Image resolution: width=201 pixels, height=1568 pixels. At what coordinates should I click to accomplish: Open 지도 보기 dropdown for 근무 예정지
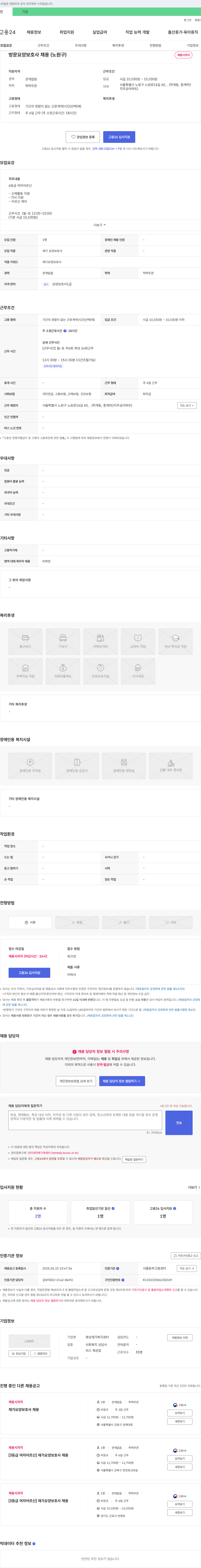(x=187, y=405)
